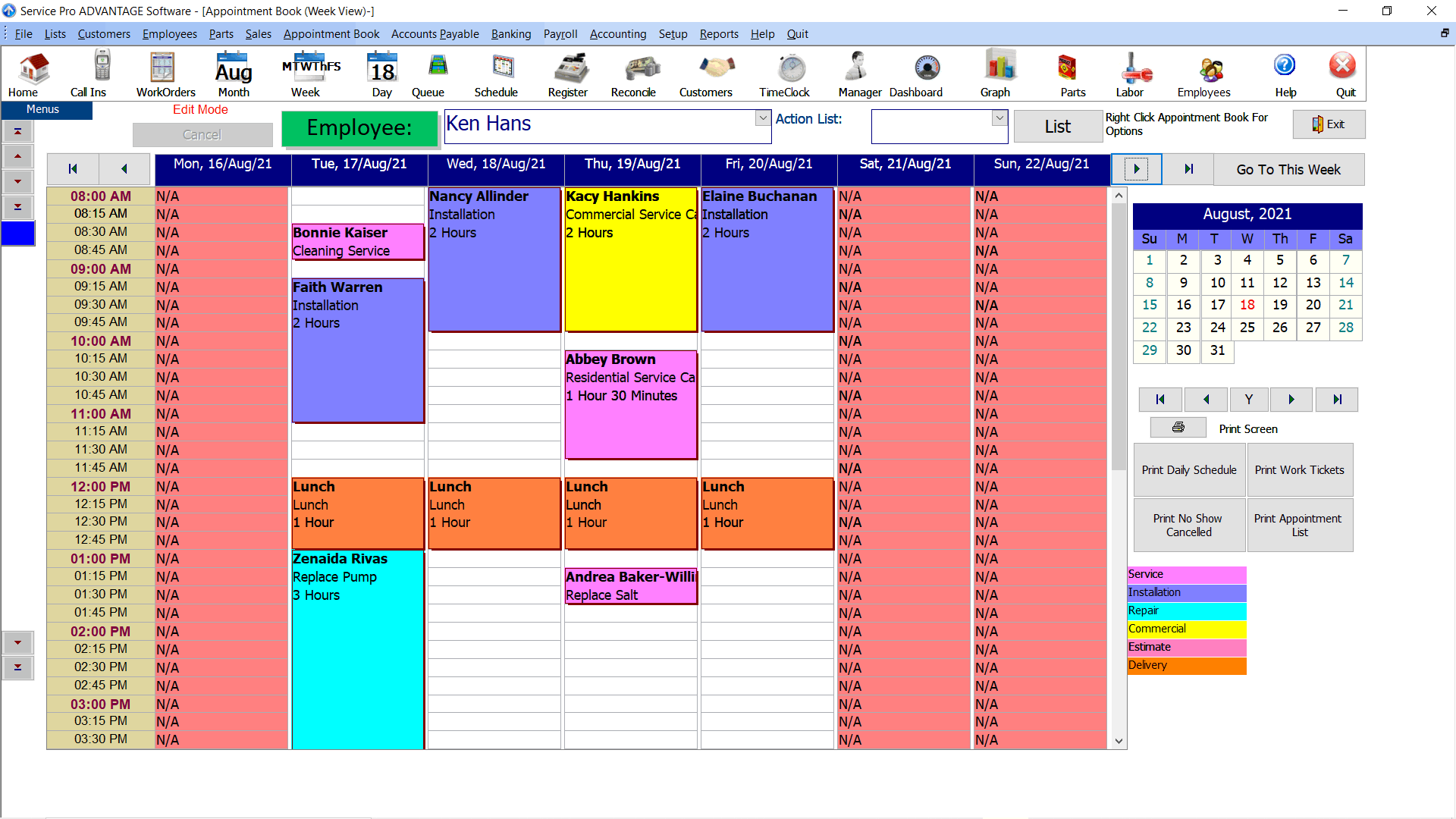
Task: Click the top scroll-to-top side arrow
Action: (x=17, y=131)
